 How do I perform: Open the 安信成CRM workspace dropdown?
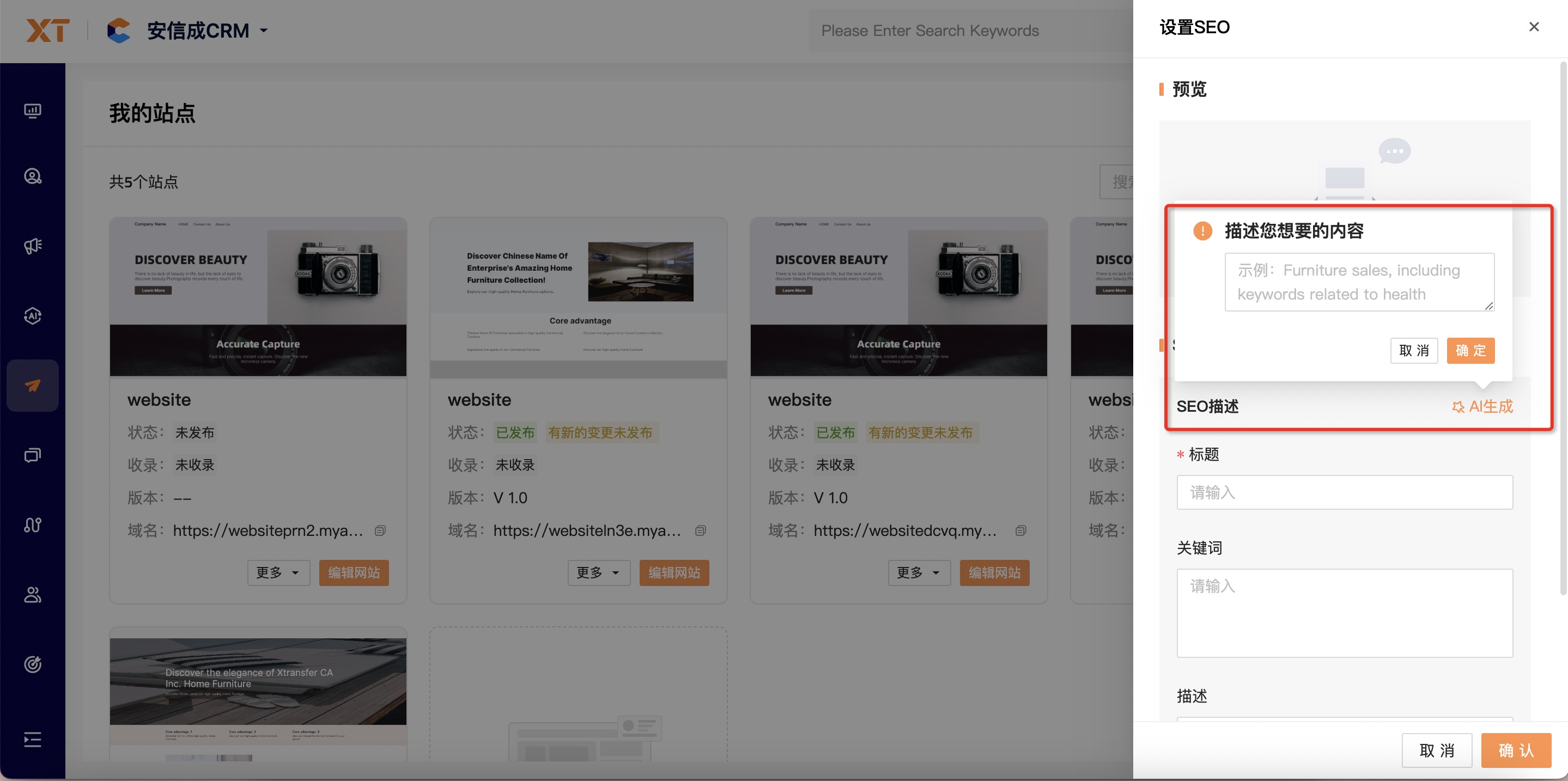264,30
